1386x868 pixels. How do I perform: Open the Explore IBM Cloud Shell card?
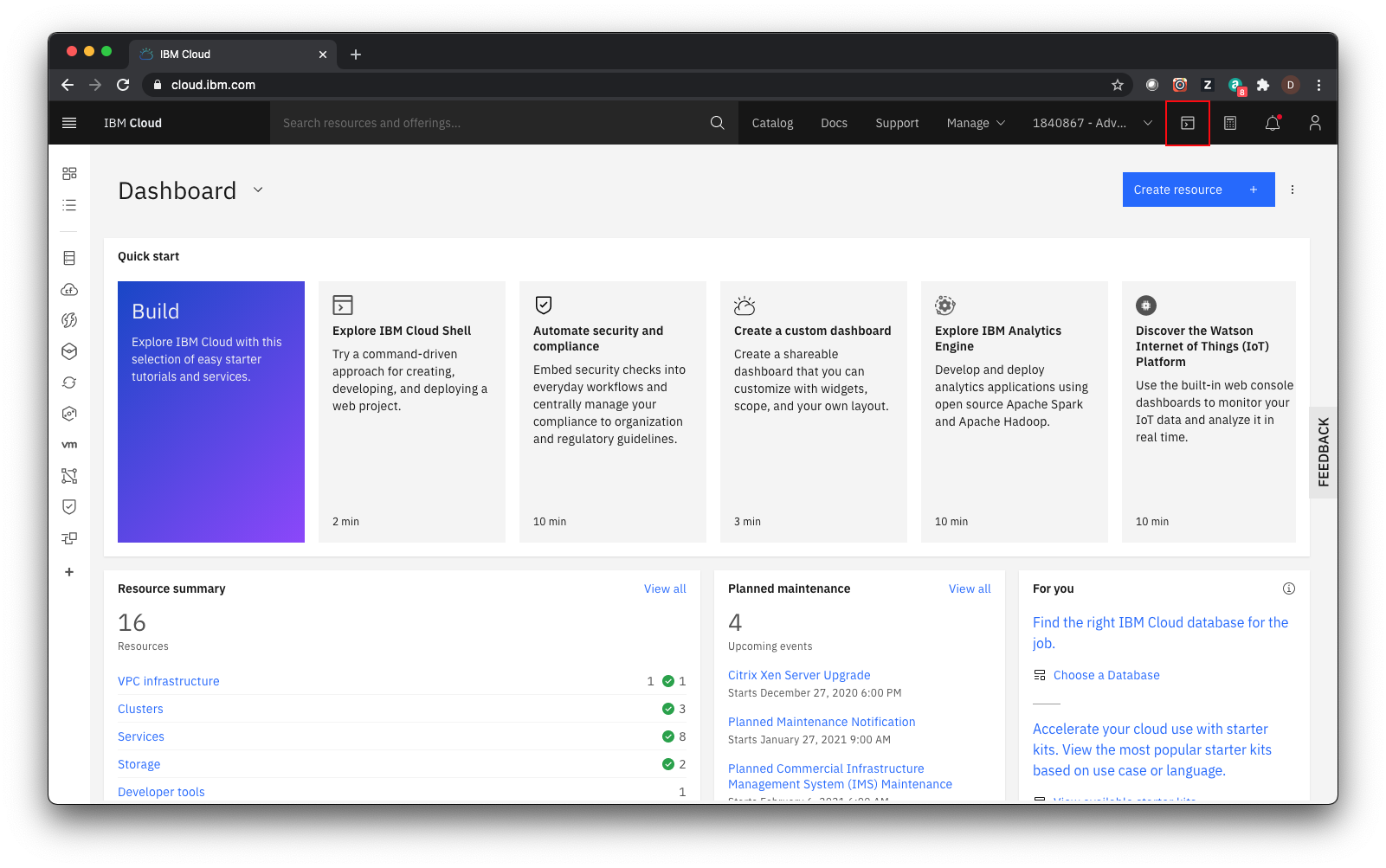tap(412, 412)
